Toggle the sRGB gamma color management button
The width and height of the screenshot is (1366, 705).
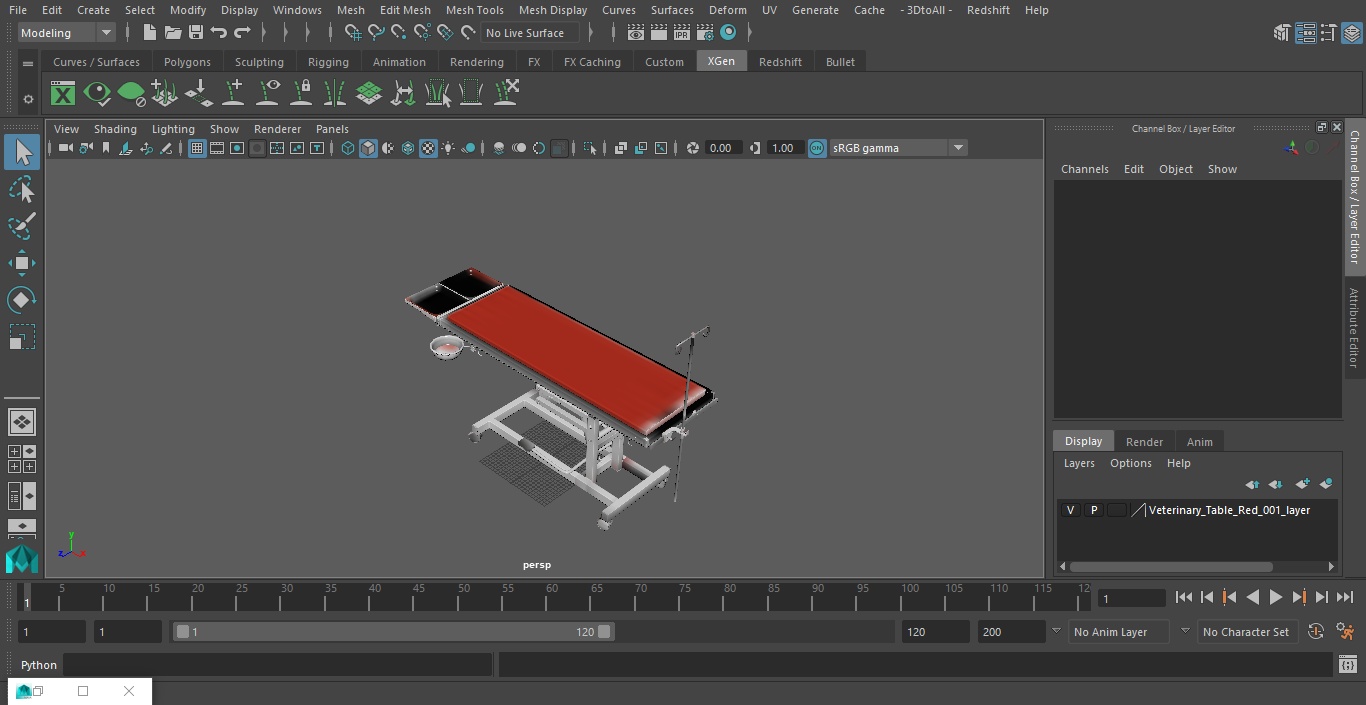(817, 148)
